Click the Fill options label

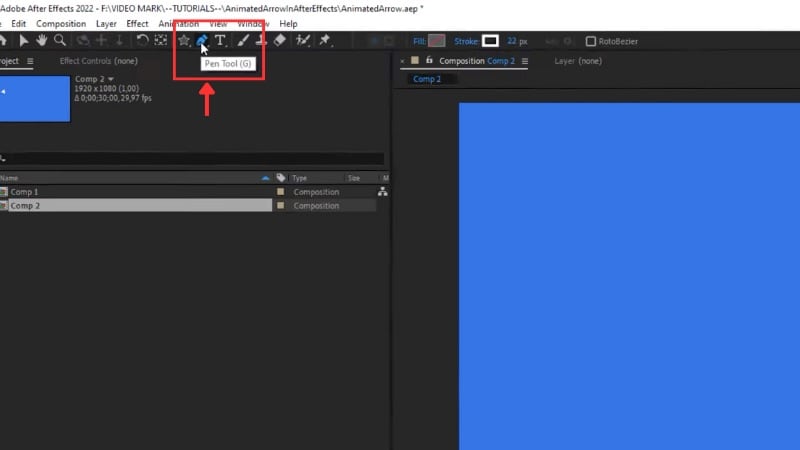click(x=419, y=41)
